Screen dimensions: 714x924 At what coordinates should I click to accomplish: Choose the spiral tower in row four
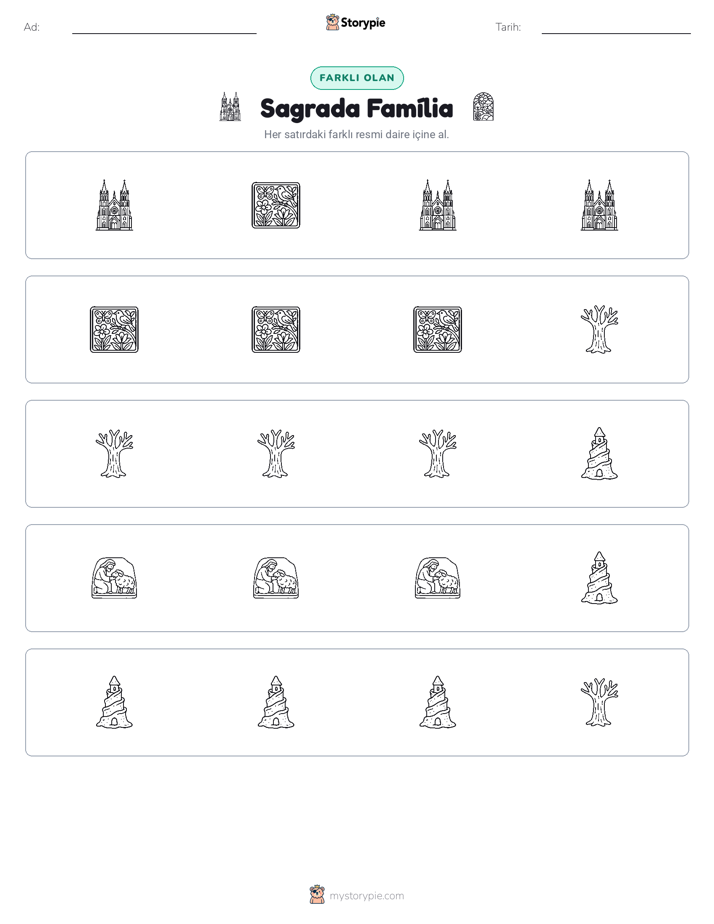(599, 578)
